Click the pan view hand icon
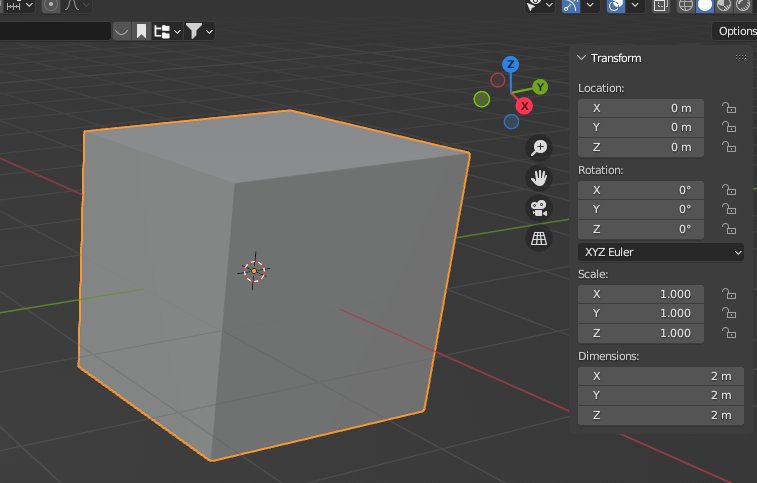Image resolution: width=757 pixels, height=483 pixels. point(539,178)
